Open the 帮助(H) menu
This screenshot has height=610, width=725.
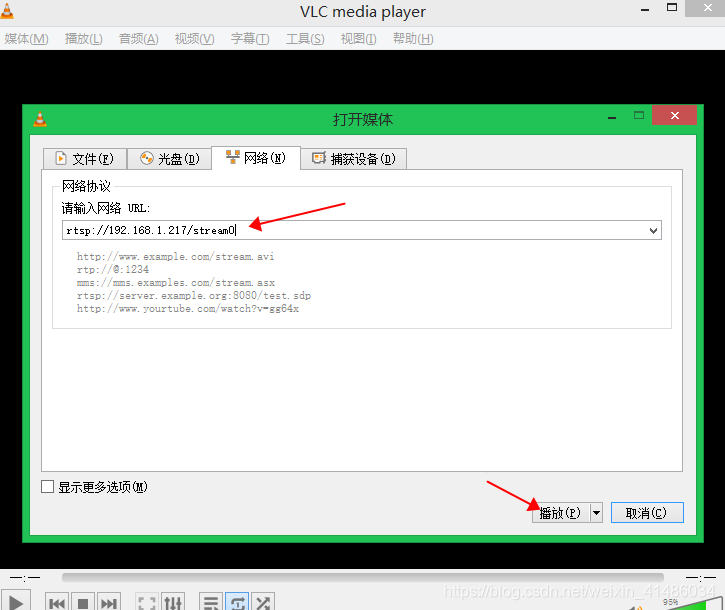coord(413,39)
